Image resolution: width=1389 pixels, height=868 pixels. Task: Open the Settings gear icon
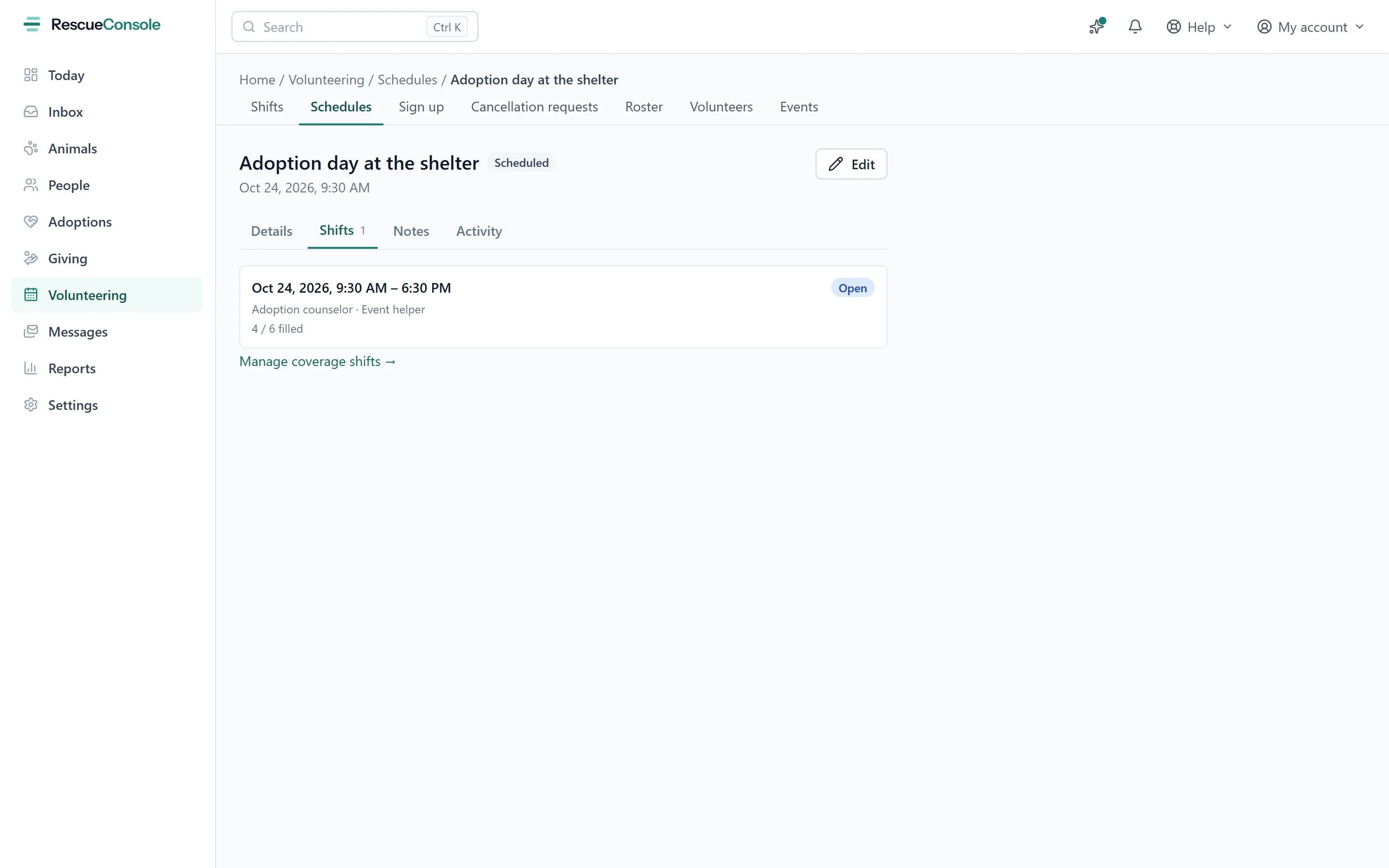pyautogui.click(x=31, y=405)
